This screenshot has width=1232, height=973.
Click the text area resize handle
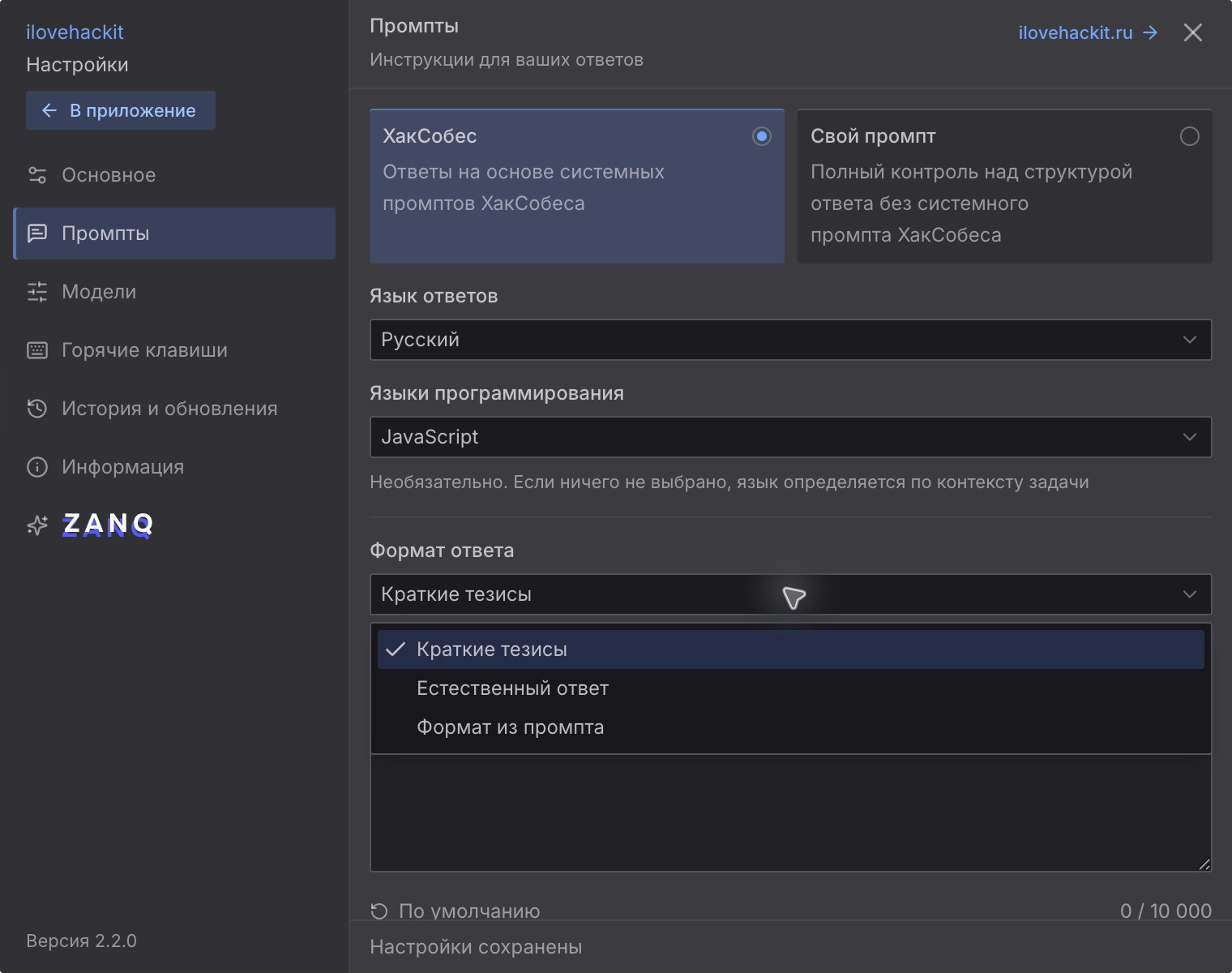point(1204,864)
